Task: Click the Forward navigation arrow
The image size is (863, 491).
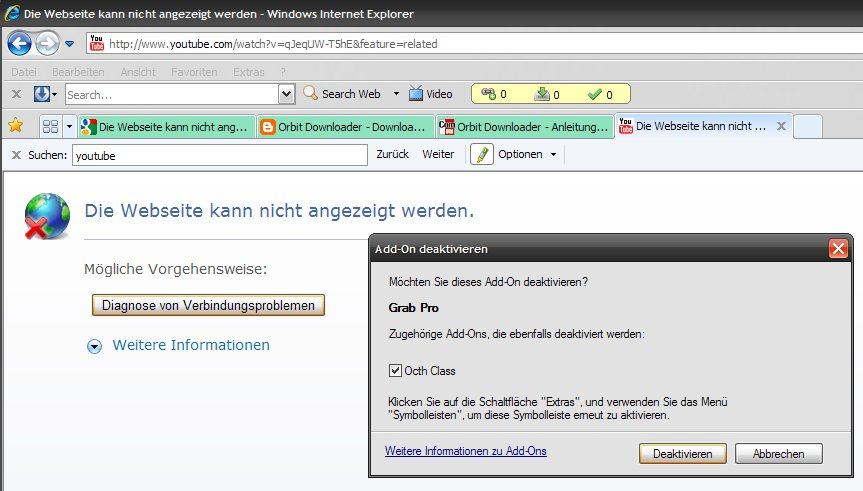Action: point(47,43)
